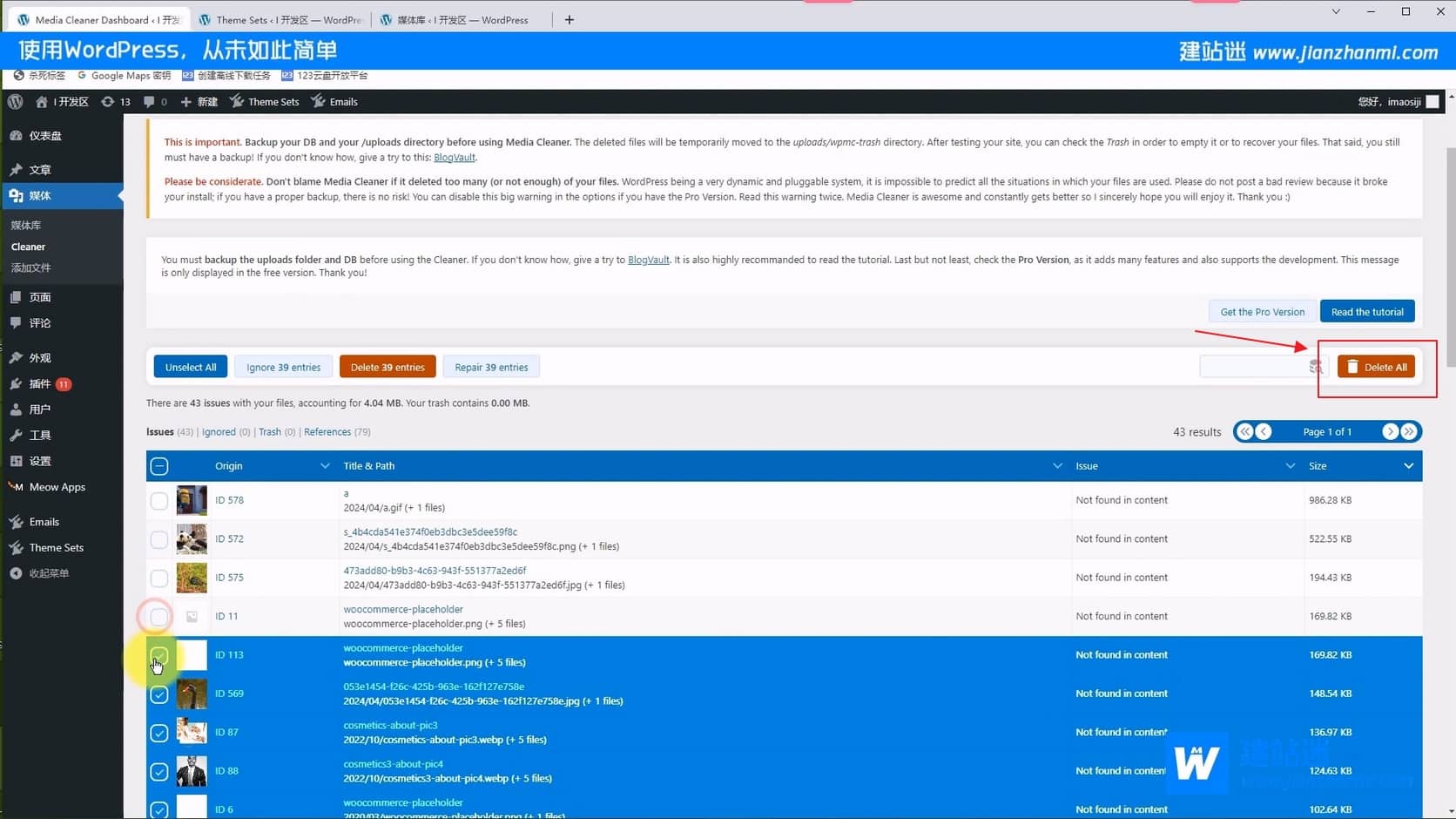Check the checkbox for ID 578 row
1456x819 pixels.
(159, 501)
